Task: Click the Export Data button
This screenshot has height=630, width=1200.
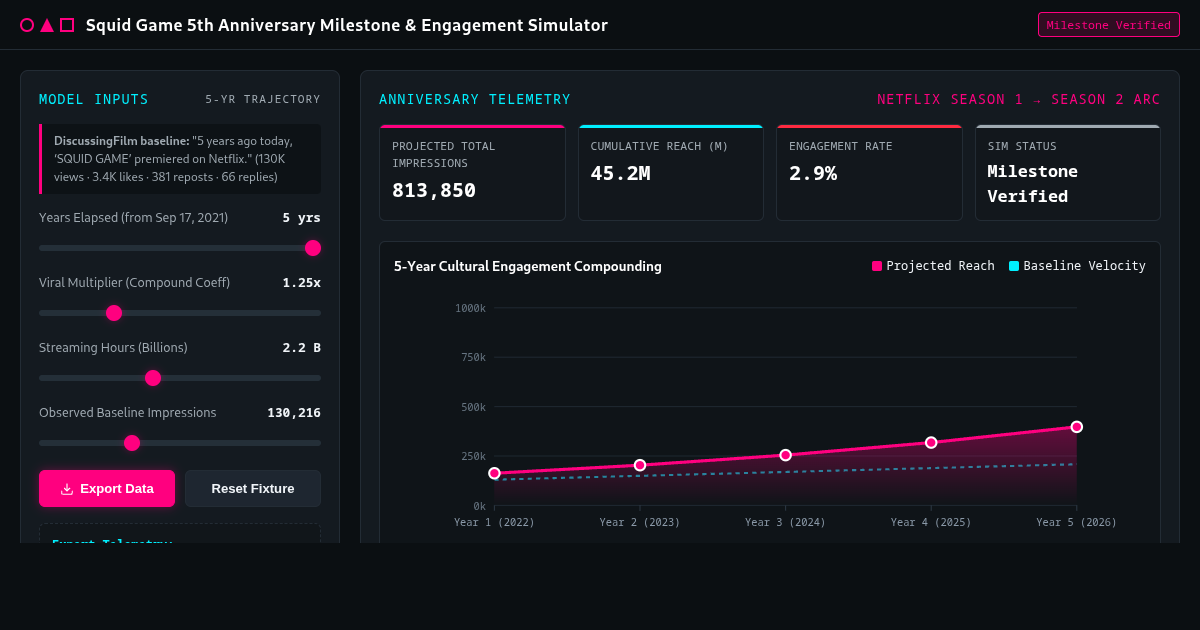Action: [x=107, y=489]
